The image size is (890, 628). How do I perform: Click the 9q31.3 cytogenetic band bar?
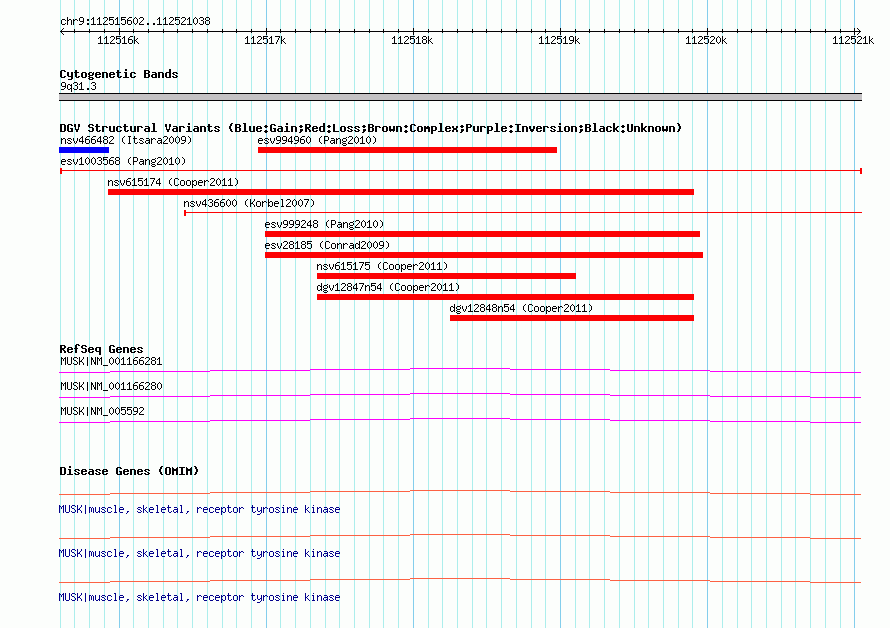tap(460, 97)
